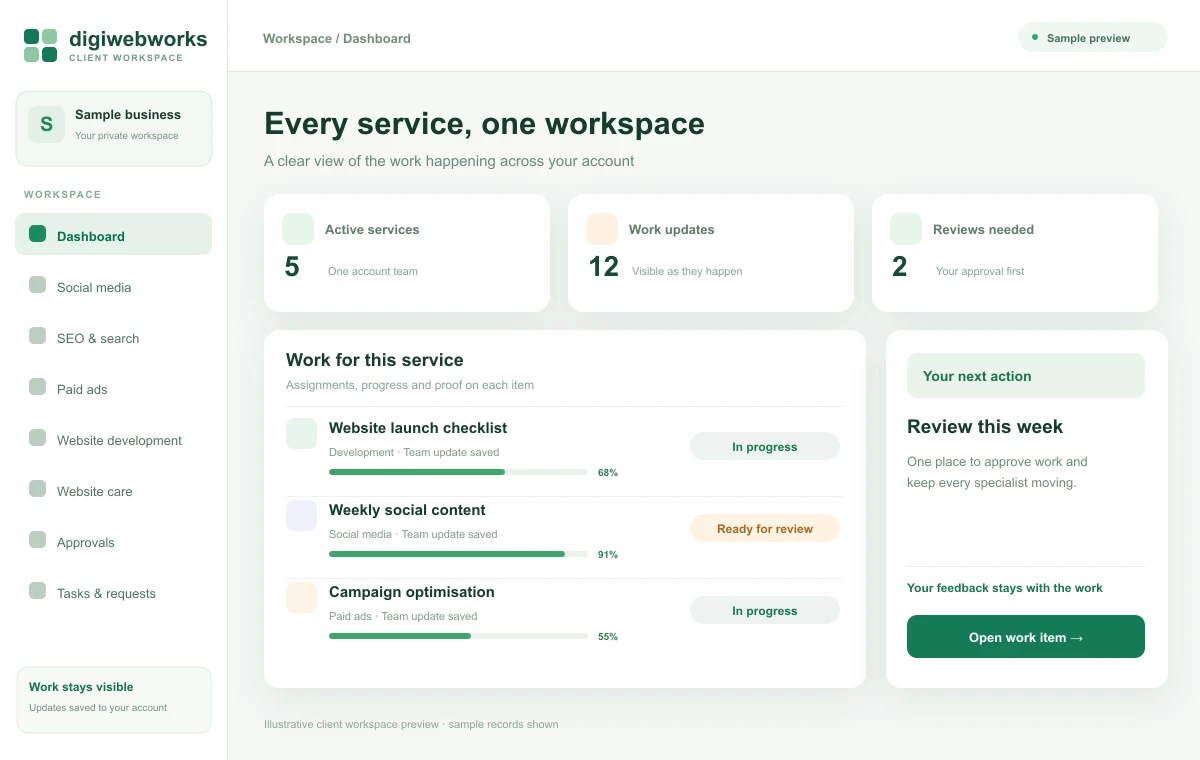Open the Dashboard menu item
Image resolution: width=1200 pixels, height=760 pixels.
[x=113, y=235]
